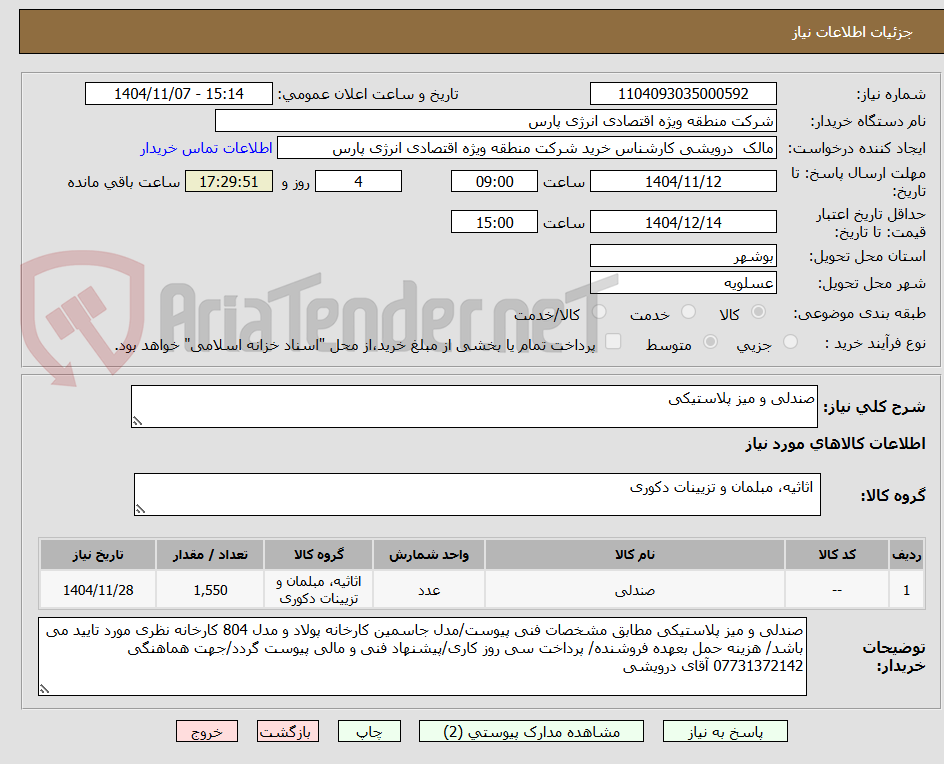
Task: Click the remaining time field 17:29:51
Action: coord(229,181)
